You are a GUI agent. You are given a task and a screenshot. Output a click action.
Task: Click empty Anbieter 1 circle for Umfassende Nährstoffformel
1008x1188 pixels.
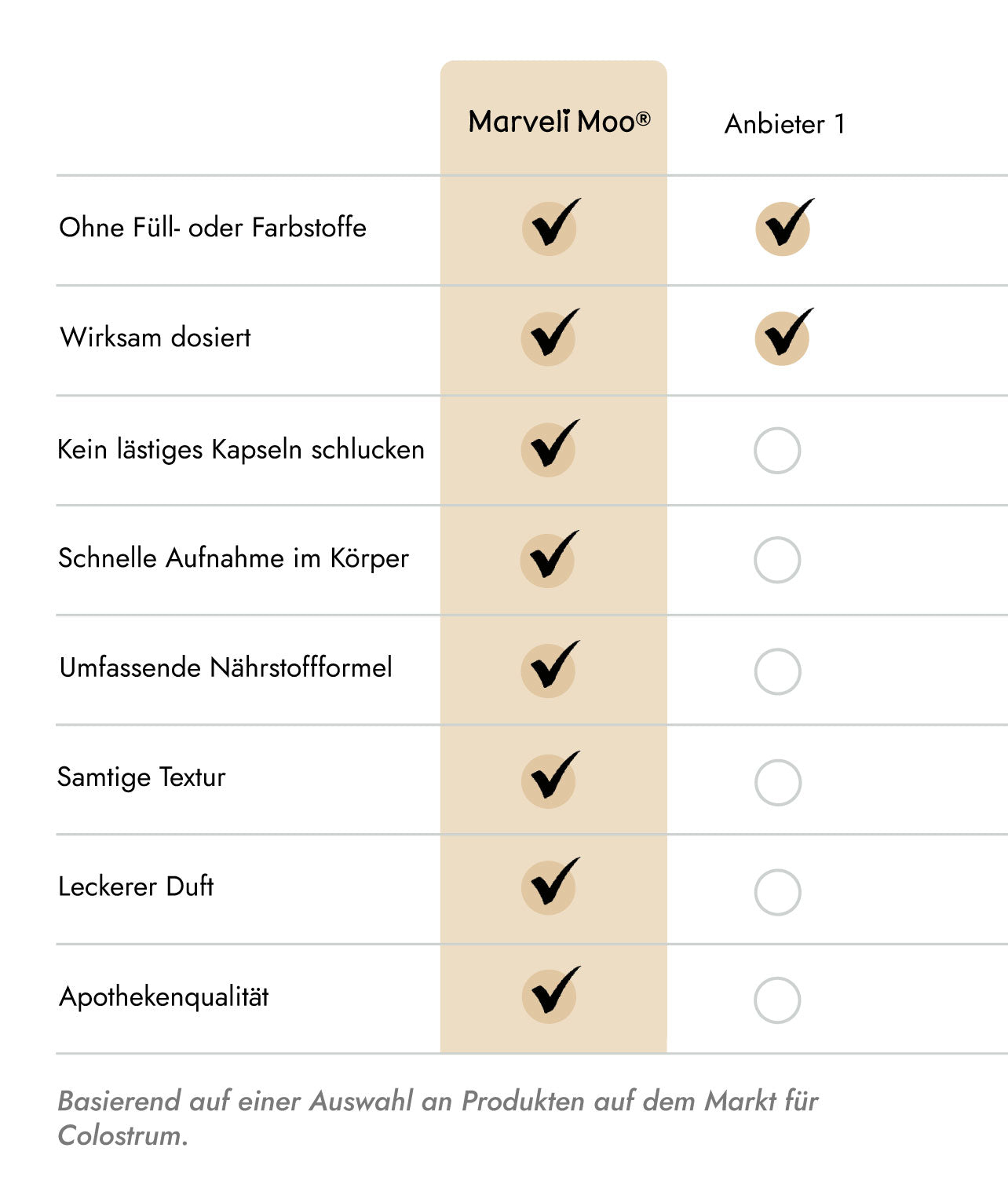click(x=777, y=671)
